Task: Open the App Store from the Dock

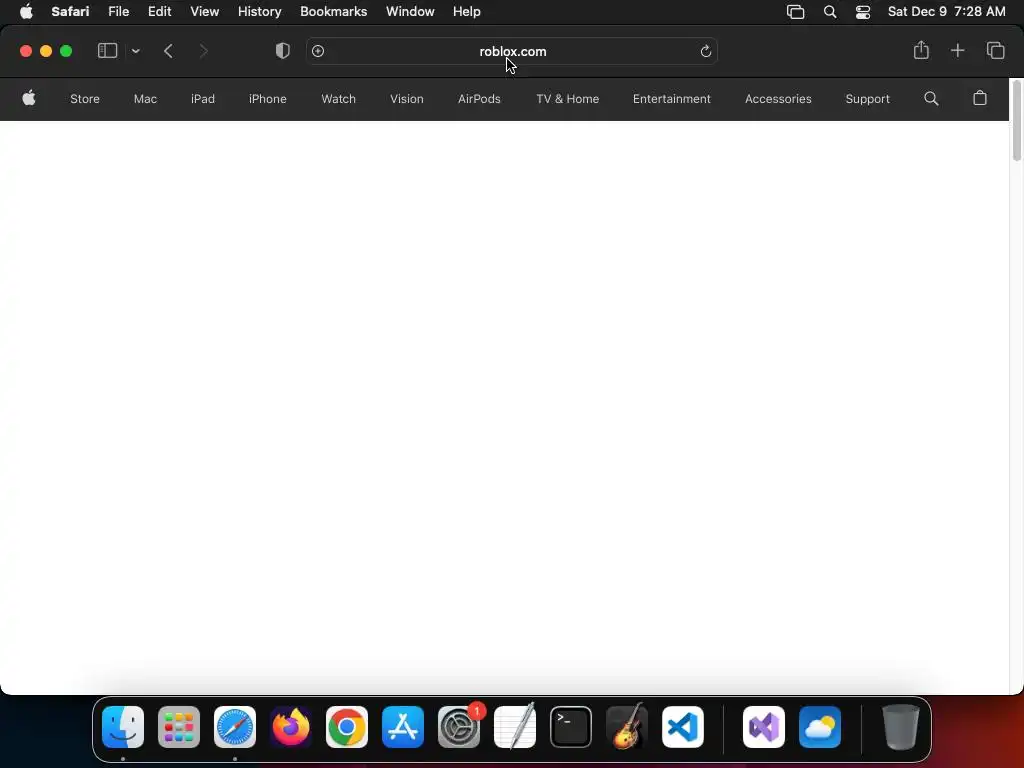Action: (403, 727)
